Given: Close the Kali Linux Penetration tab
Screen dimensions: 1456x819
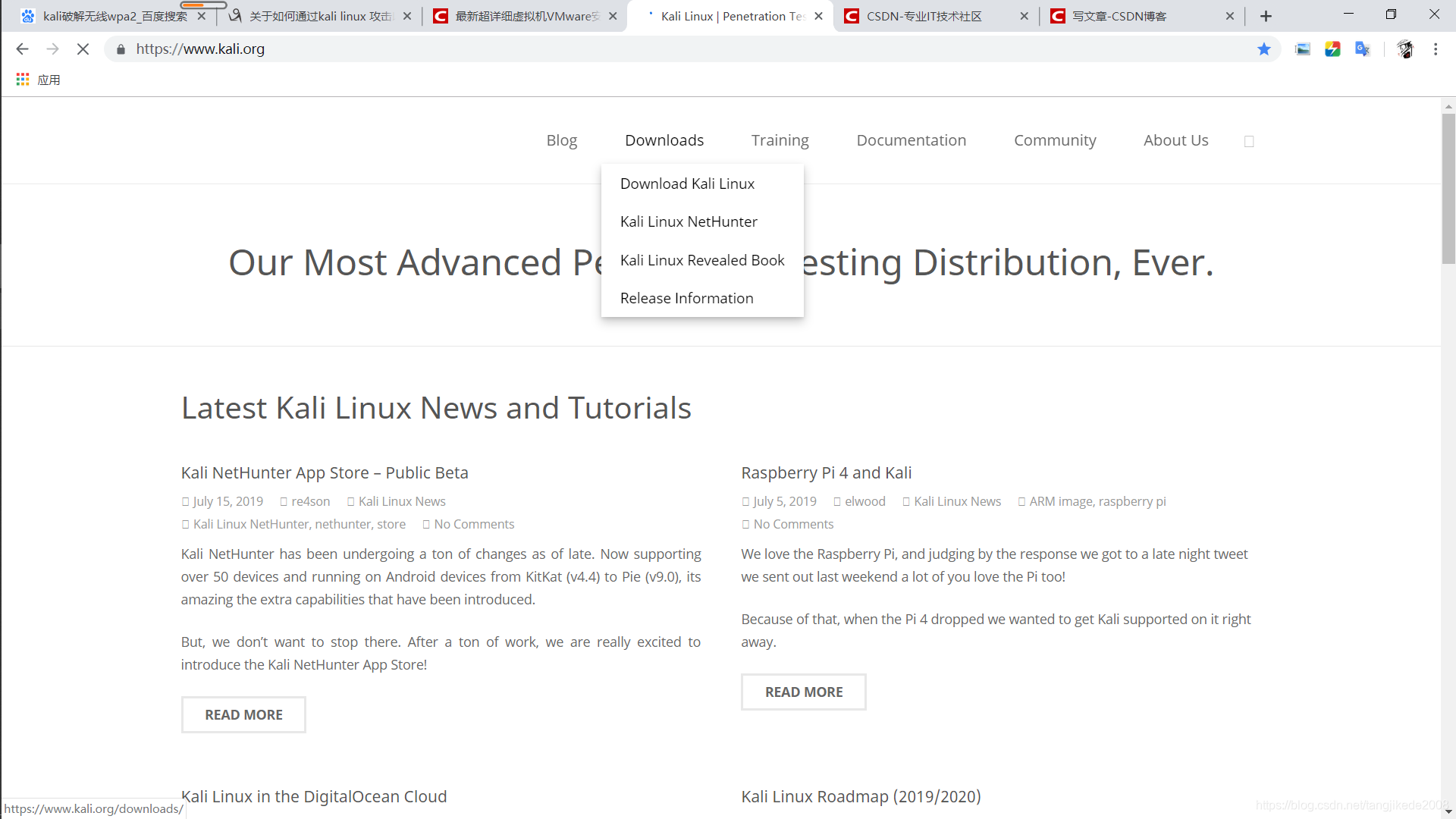Looking at the screenshot, I should click(x=818, y=16).
